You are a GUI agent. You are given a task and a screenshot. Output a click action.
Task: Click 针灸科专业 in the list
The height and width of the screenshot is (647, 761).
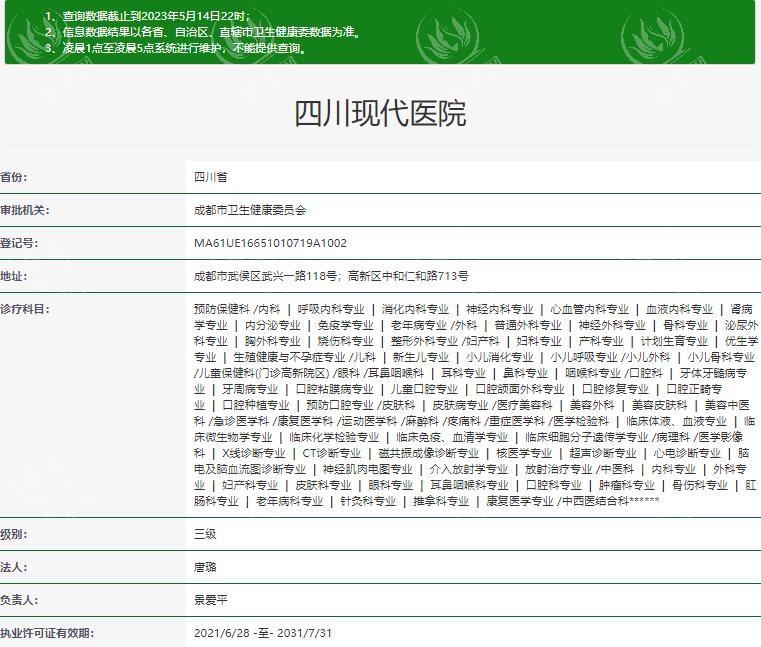point(368,501)
